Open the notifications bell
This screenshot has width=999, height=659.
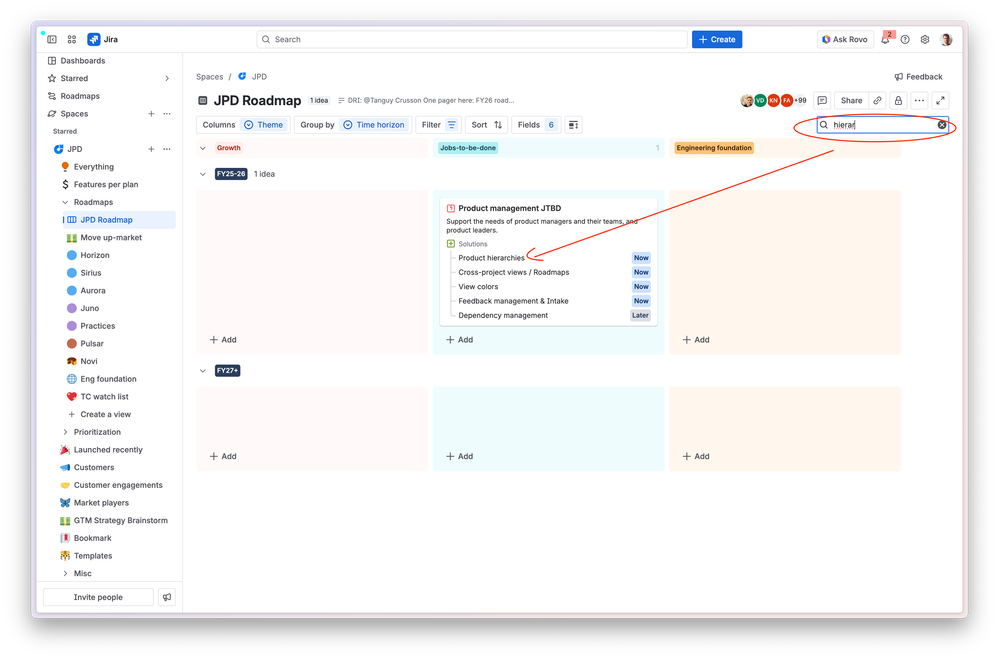point(886,39)
